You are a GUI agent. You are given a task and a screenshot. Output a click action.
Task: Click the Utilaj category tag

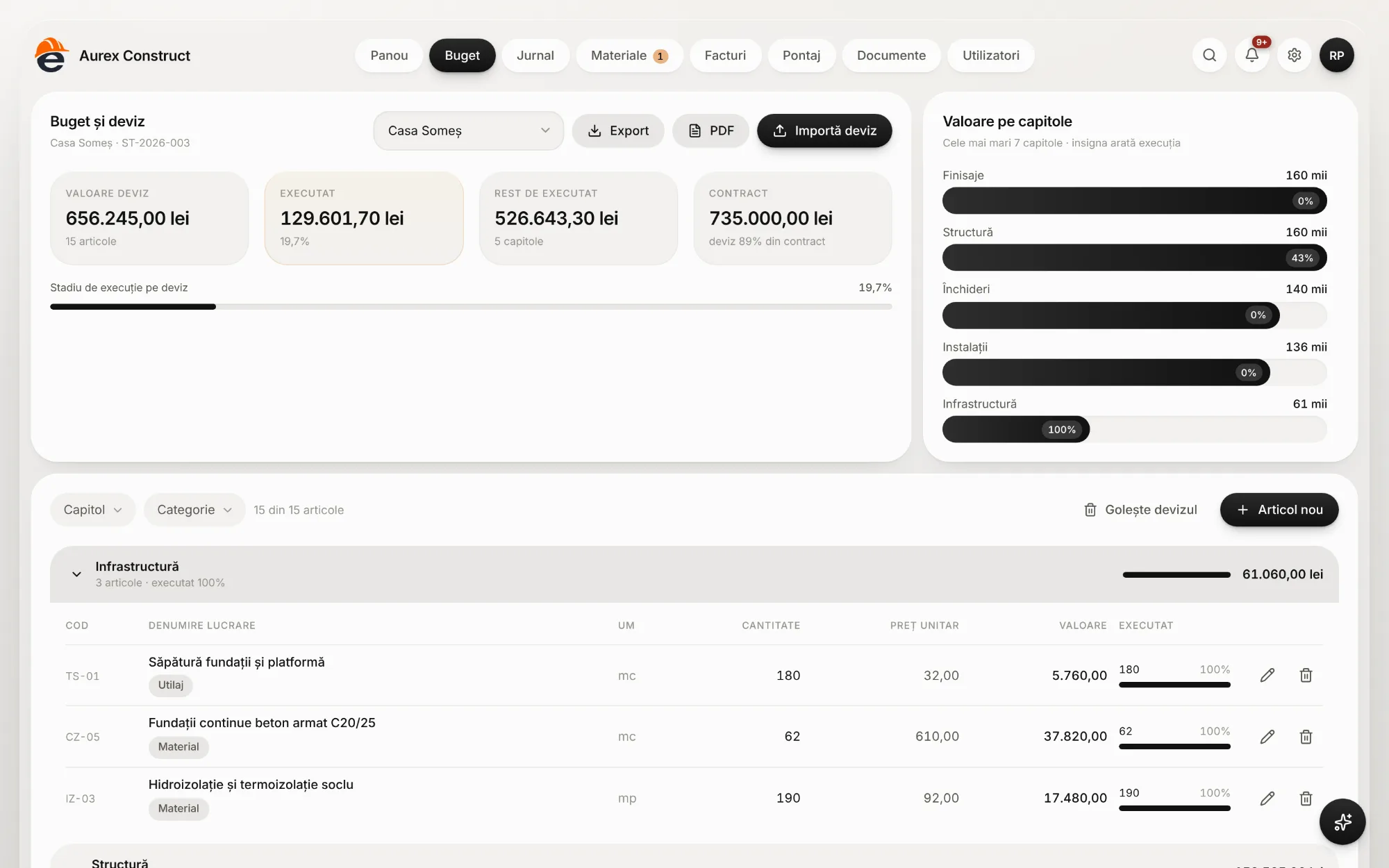[x=170, y=685]
